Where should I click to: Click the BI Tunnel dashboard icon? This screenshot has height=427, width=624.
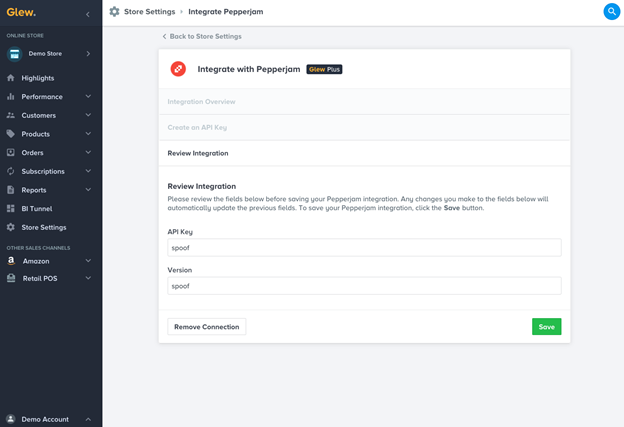click(11, 209)
